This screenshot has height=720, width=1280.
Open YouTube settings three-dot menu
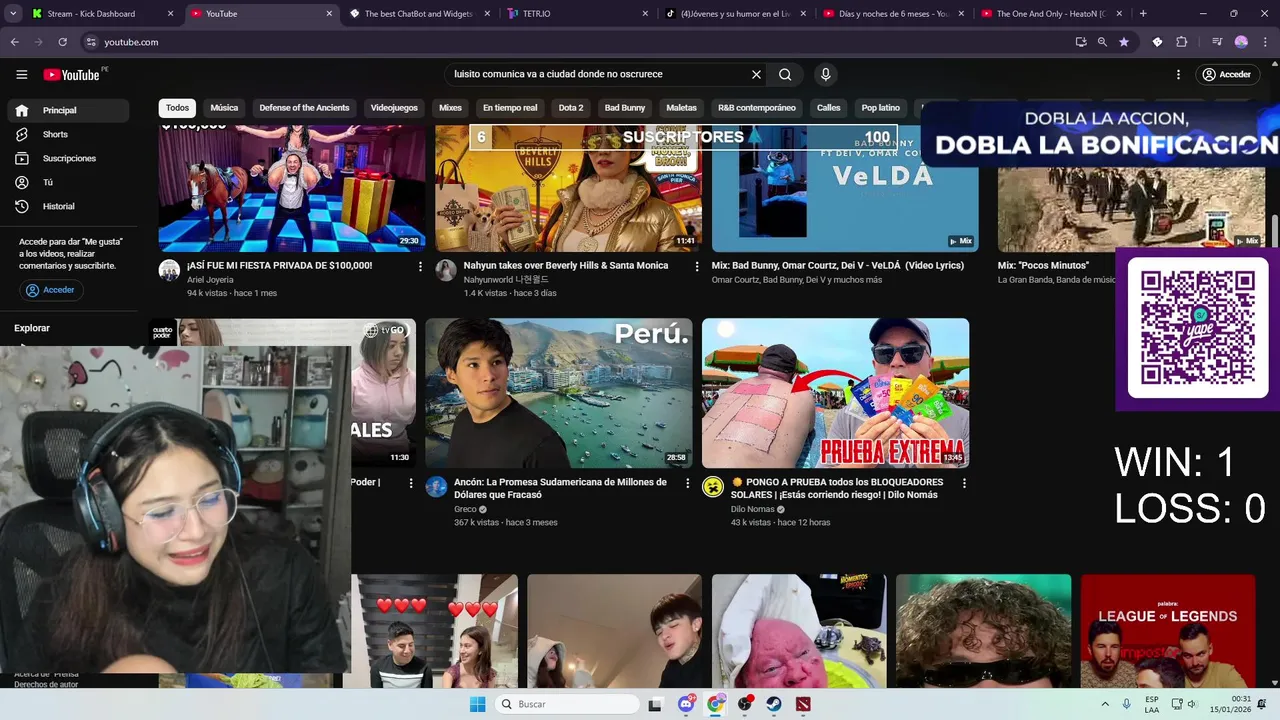pyautogui.click(x=1178, y=75)
